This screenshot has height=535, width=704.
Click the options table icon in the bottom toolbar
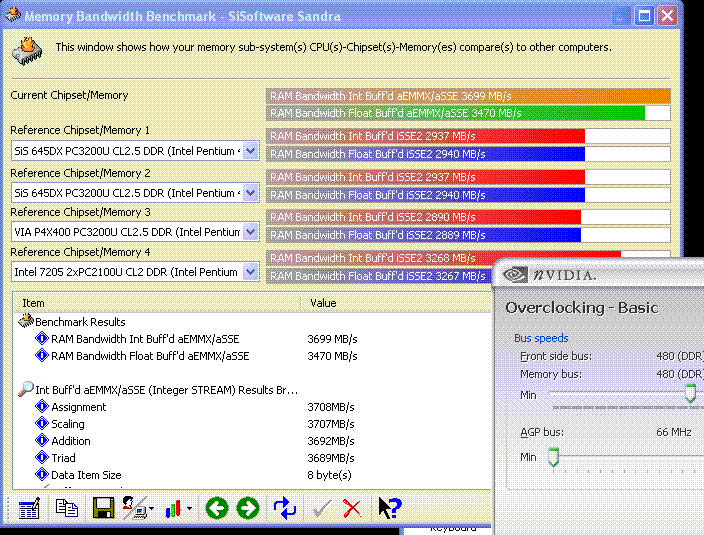tap(29, 508)
